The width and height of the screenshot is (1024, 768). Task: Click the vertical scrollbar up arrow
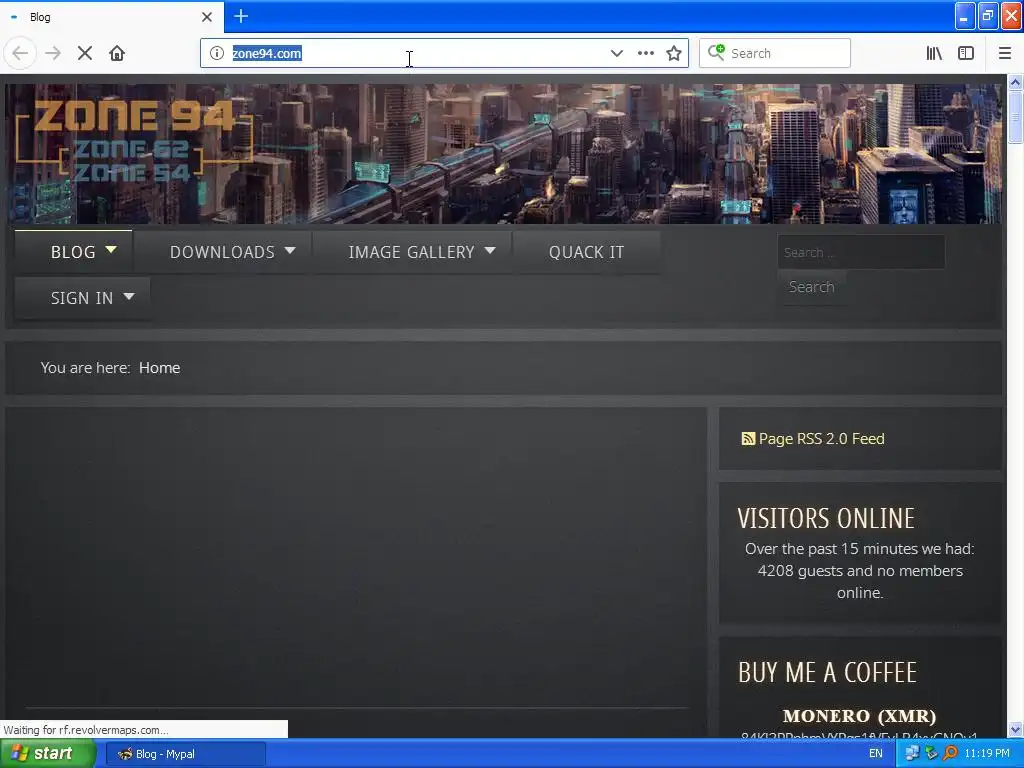pyautogui.click(x=1015, y=82)
